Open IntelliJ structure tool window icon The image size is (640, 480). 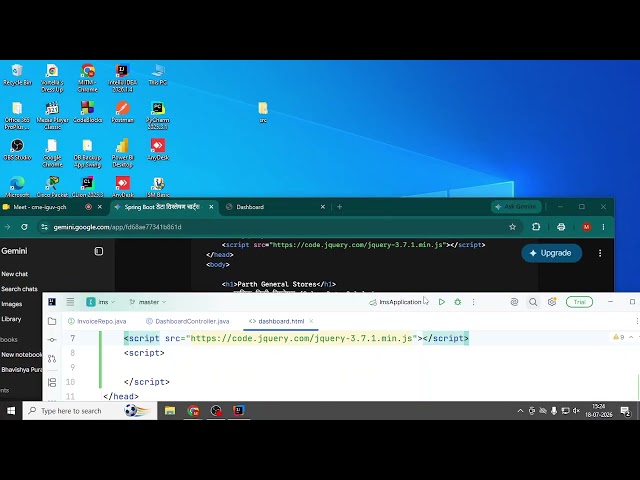(52, 382)
